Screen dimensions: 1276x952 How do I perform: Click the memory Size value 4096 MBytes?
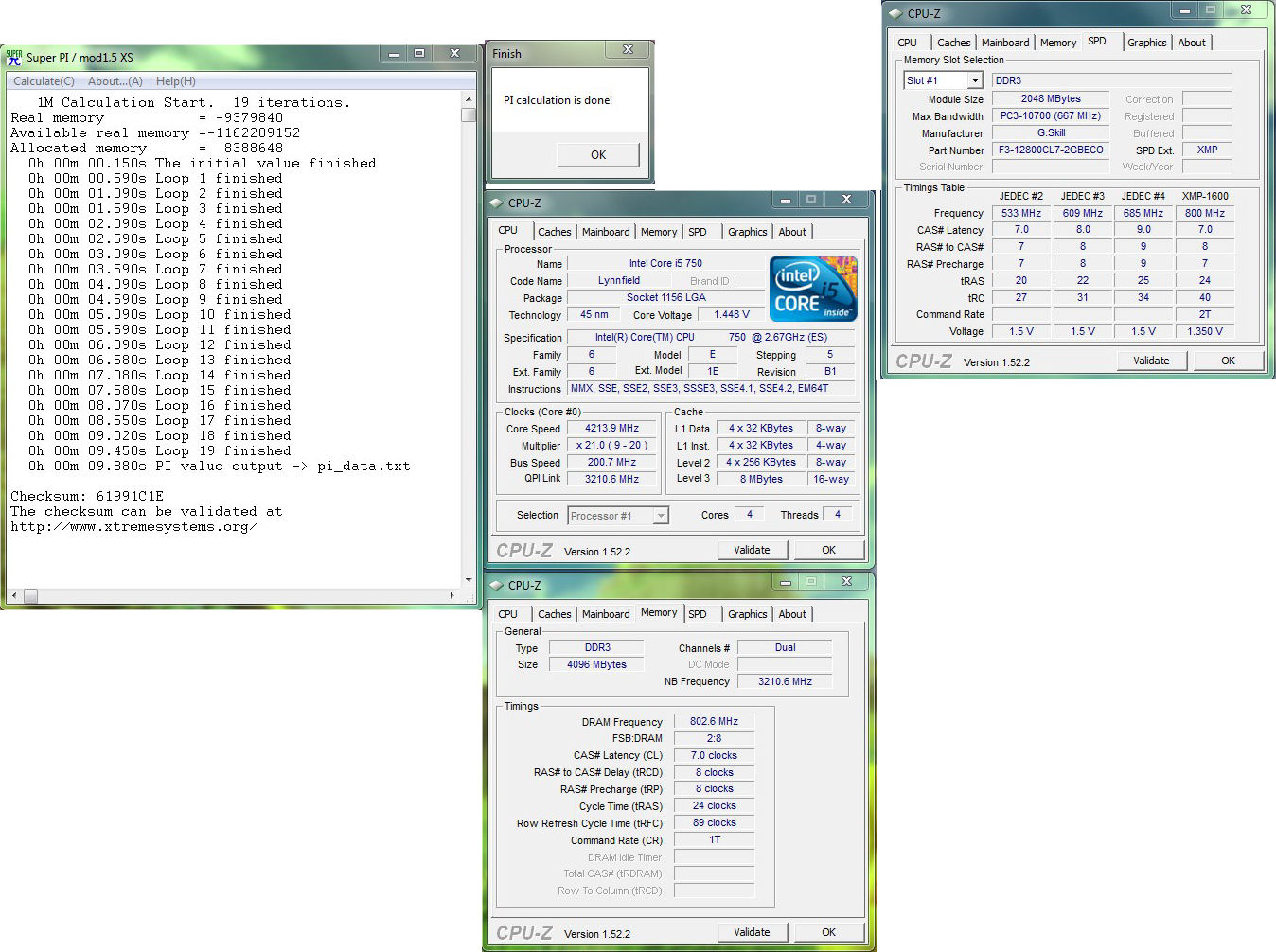(596, 664)
